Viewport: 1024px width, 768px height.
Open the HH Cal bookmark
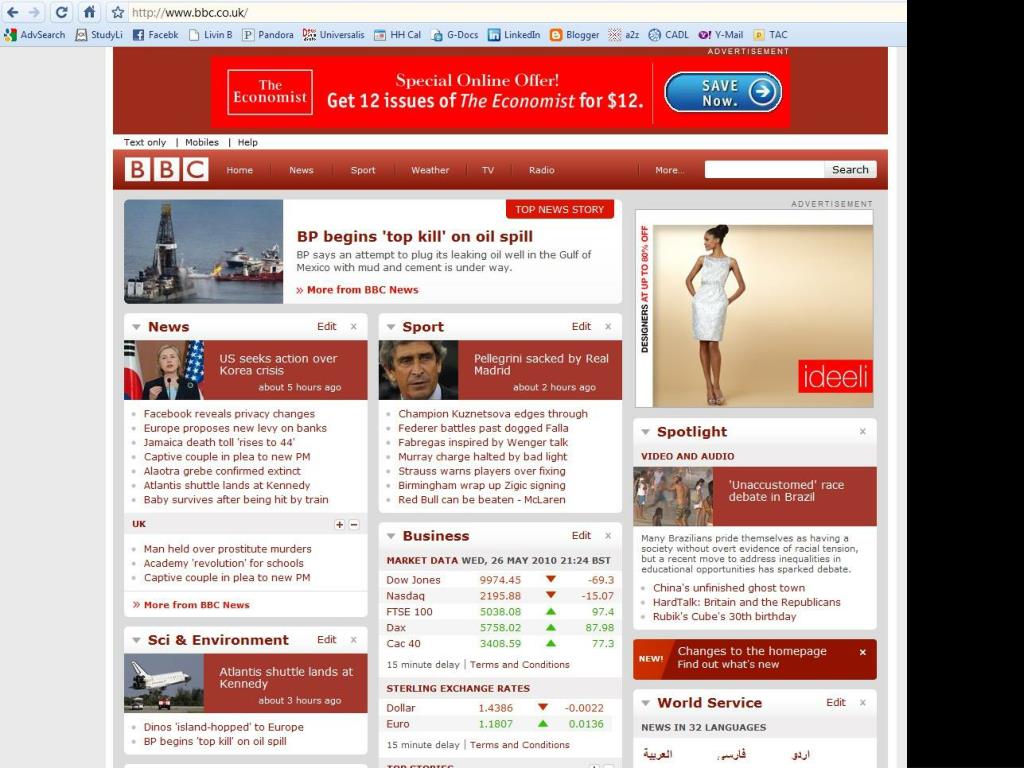click(x=397, y=35)
